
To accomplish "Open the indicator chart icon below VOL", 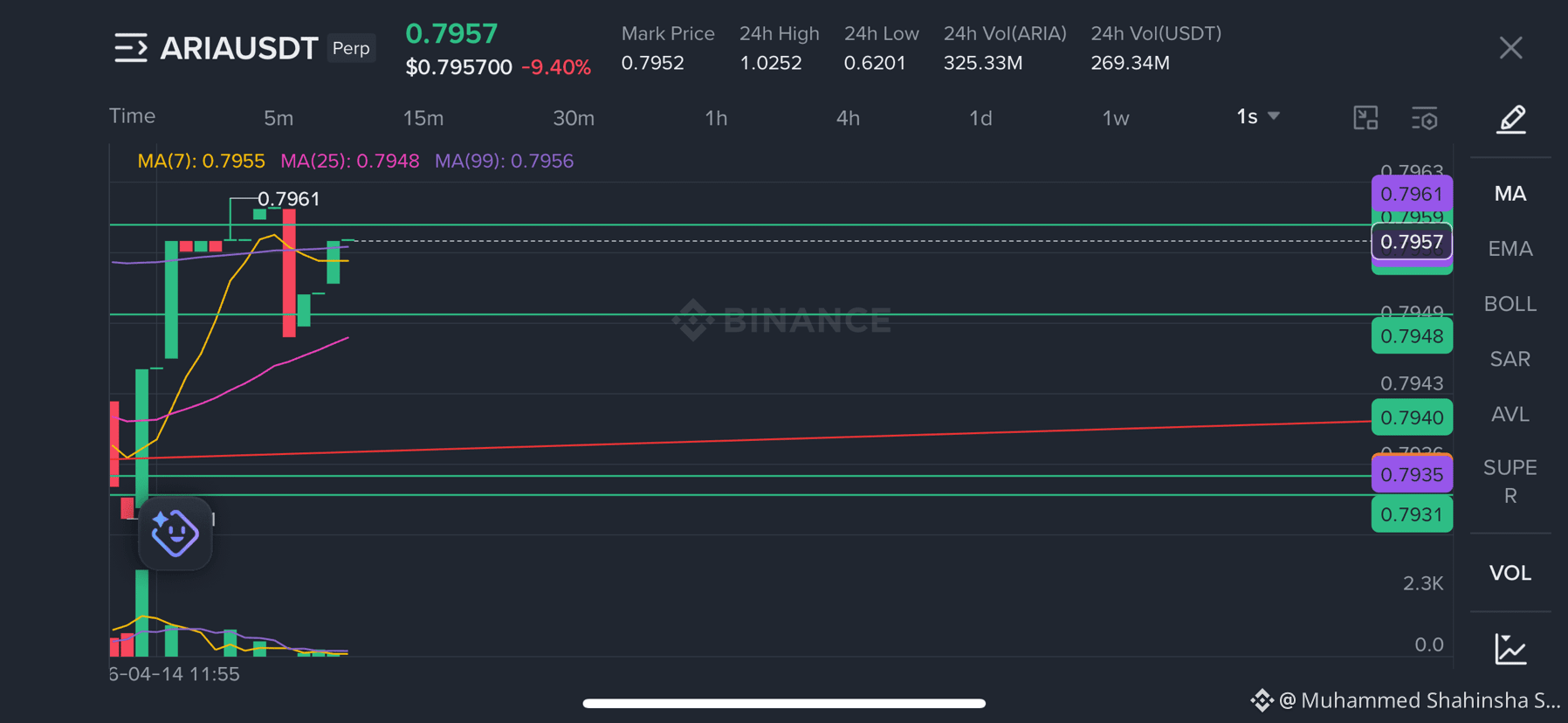I will tap(1510, 649).
